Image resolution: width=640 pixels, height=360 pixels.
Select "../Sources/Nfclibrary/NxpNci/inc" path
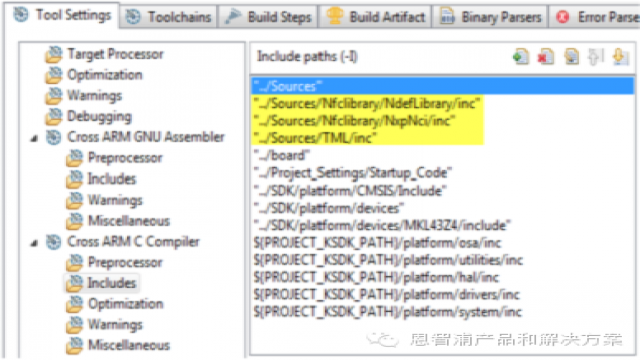[354, 121]
